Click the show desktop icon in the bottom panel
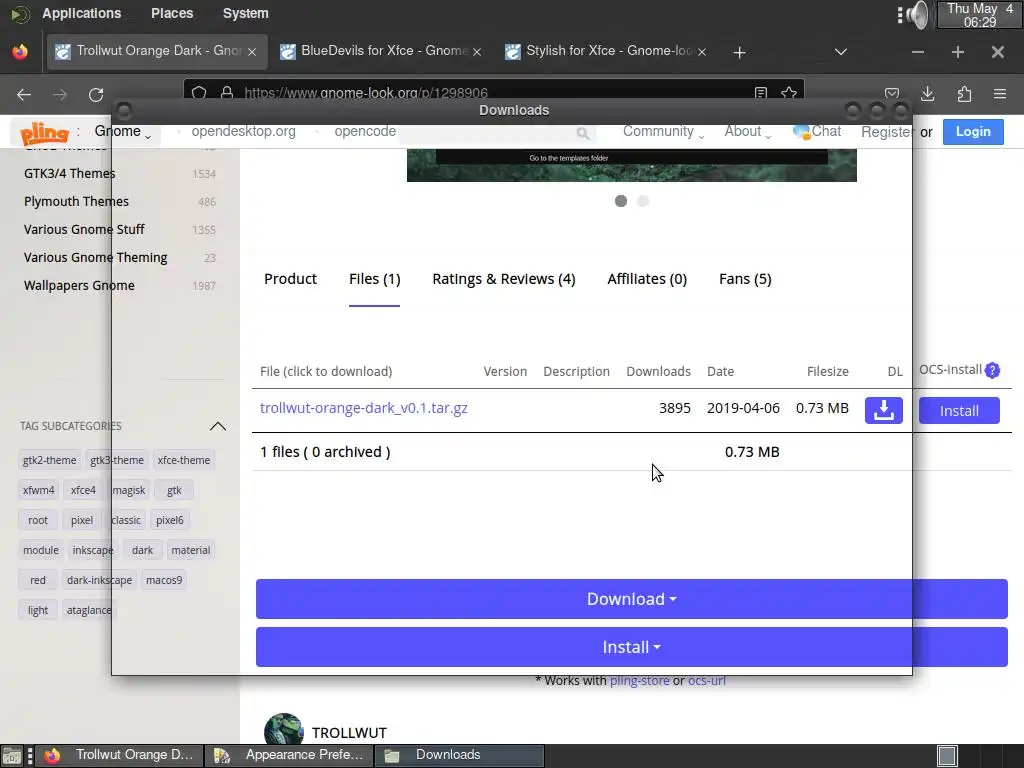 (12, 756)
